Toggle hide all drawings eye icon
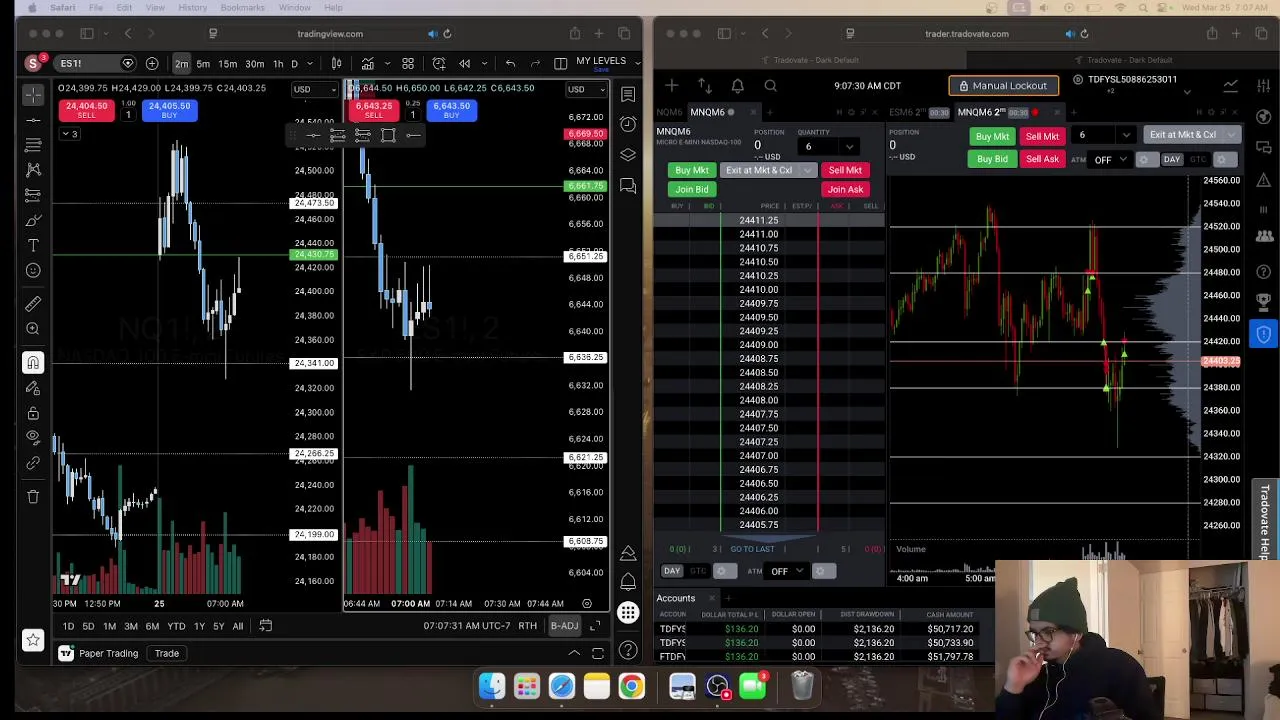The image size is (1280, 720). click(x=33, y=437)
